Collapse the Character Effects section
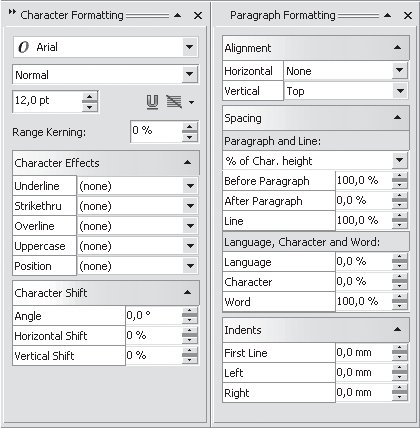Viewport: 420px width, 428px height. [188, 163]
